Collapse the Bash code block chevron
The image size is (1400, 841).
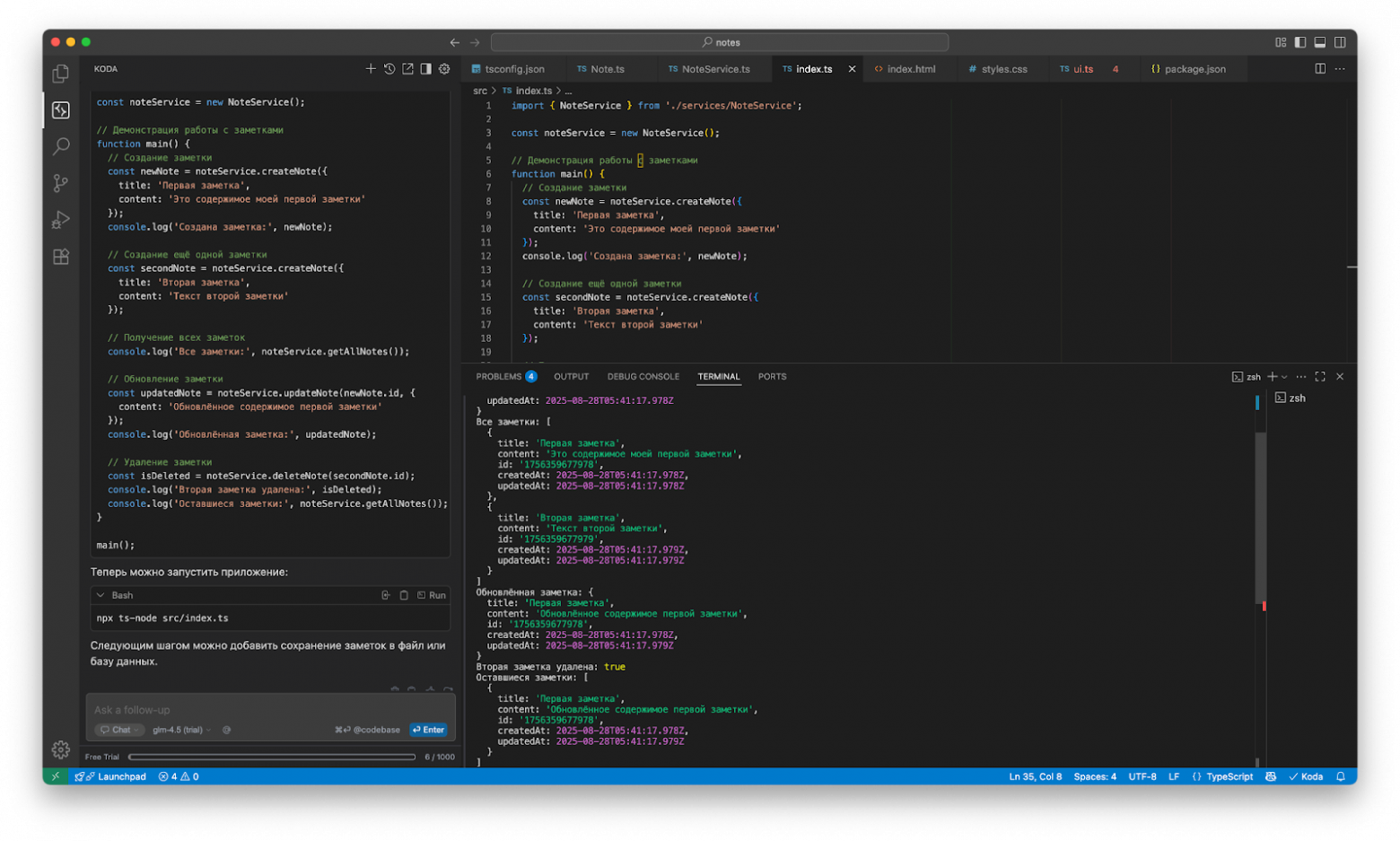pyautogui.click(x=101, y=595)
